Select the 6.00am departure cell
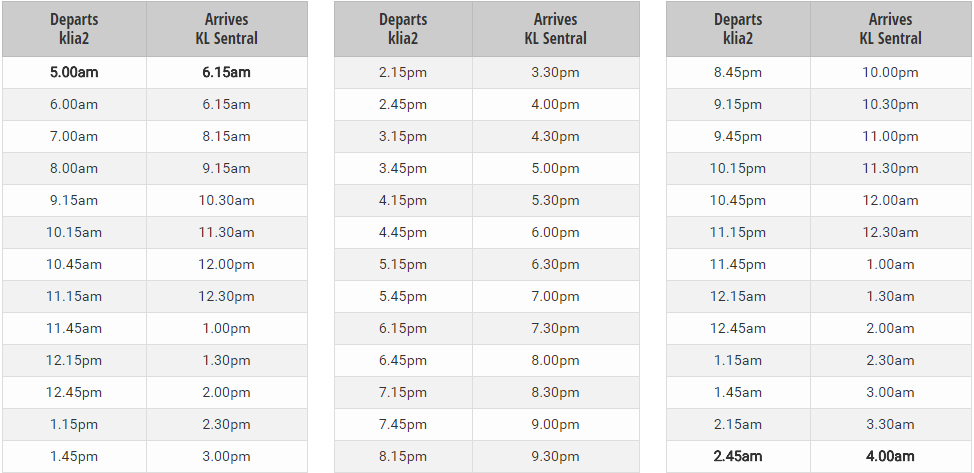This screenshot has height=473, width=974. 74,104
